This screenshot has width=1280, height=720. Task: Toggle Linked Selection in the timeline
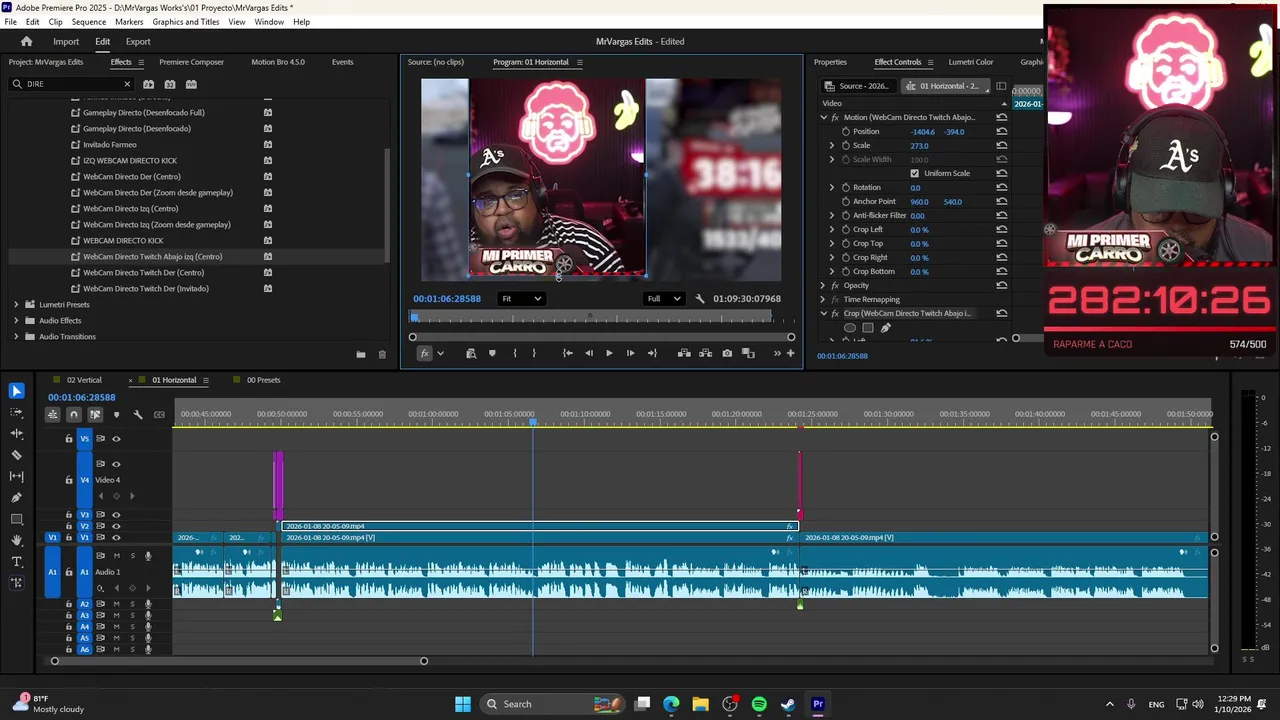click(x=95, y=414)
